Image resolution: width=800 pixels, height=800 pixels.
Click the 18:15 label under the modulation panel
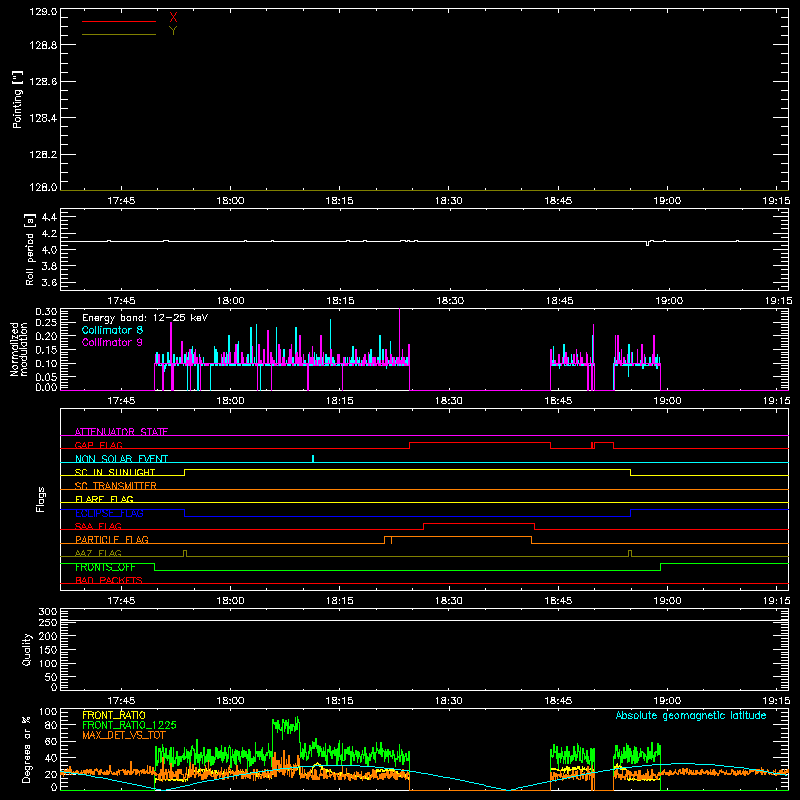(x=339, y=401)
